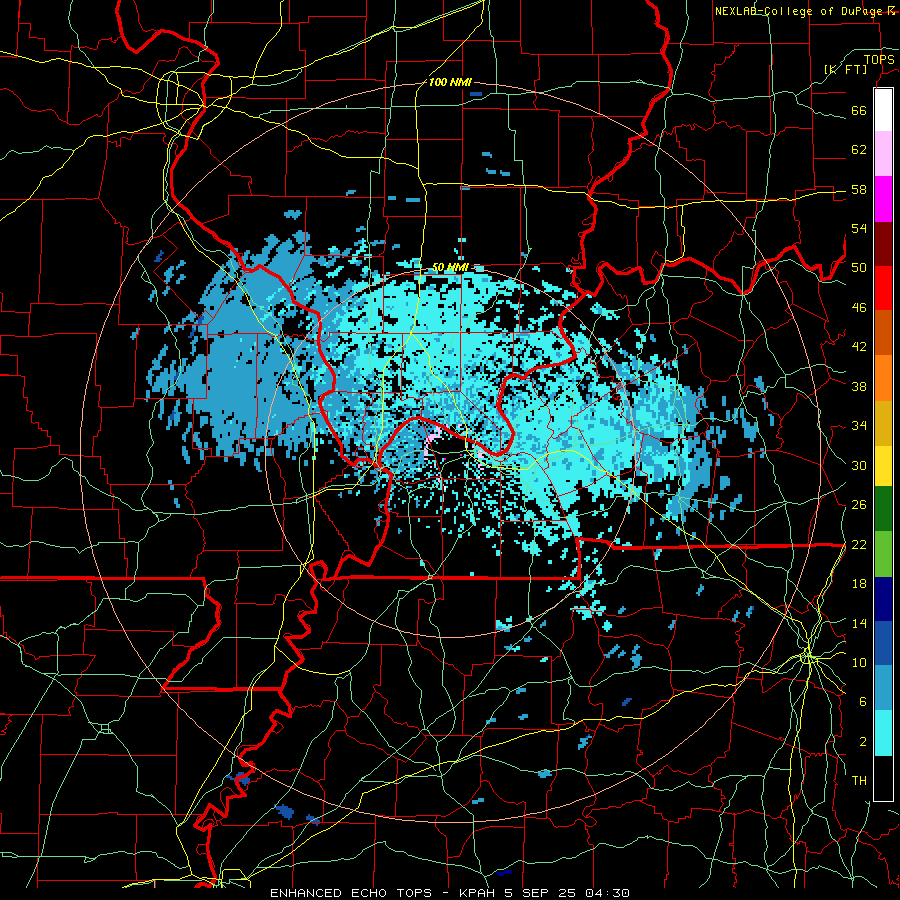Click the legend value 22
The image size is (900, 900).
pos(859,544)
